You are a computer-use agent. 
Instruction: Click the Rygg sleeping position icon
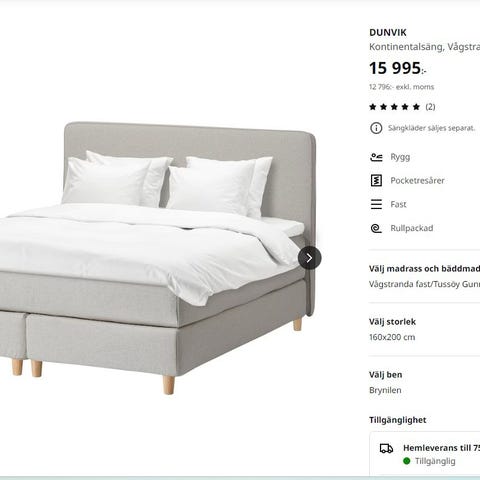tap(376, 157)
